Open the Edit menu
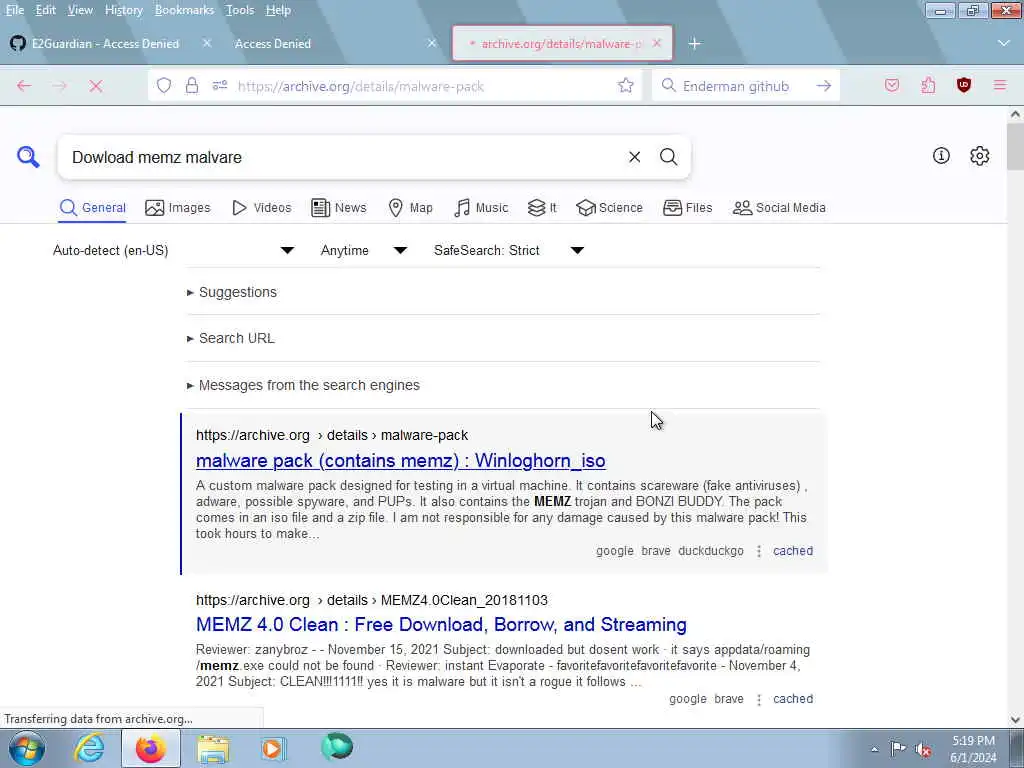Viewport: 1024px width, 768px height. click(45, 10)
